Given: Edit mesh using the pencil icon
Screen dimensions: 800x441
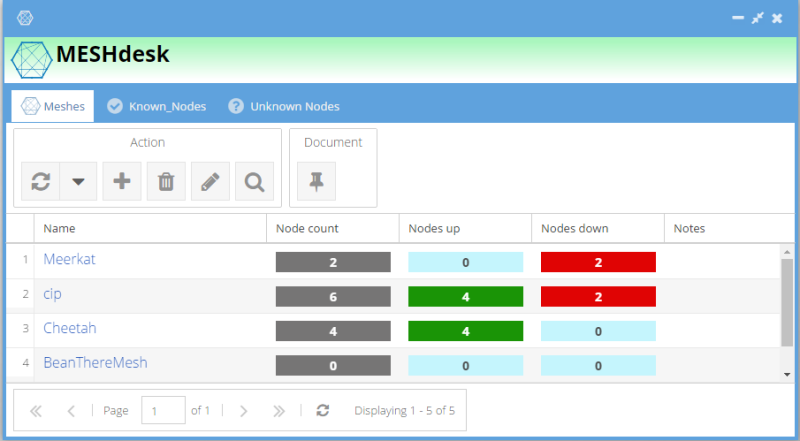Looking at the screenshot, I should point(210,181).
